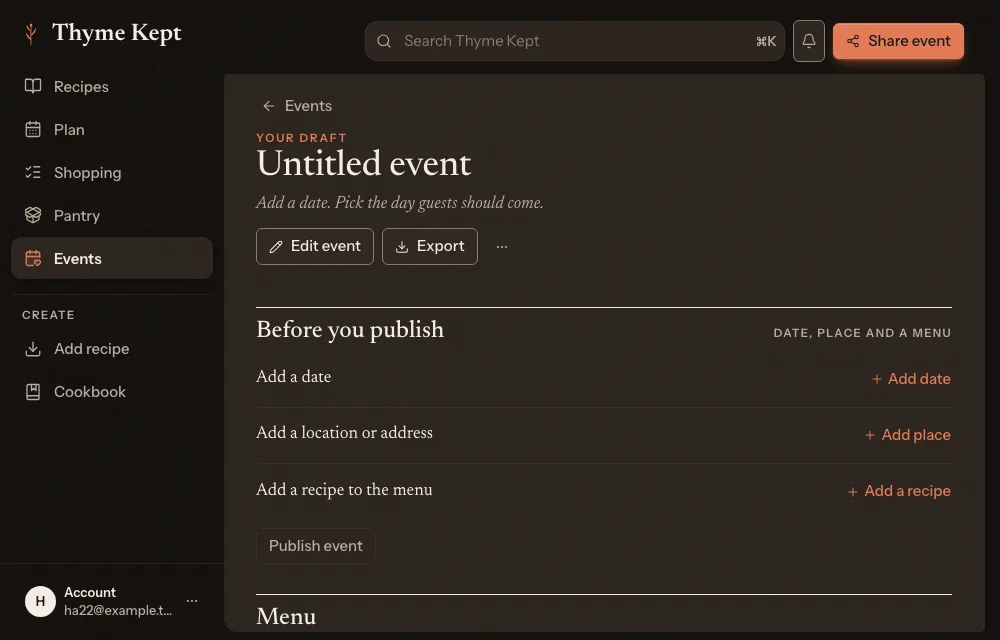Click the Events calendar-heart icon
The height and width of the screenshot is (640, 1000).
[33, 258]
